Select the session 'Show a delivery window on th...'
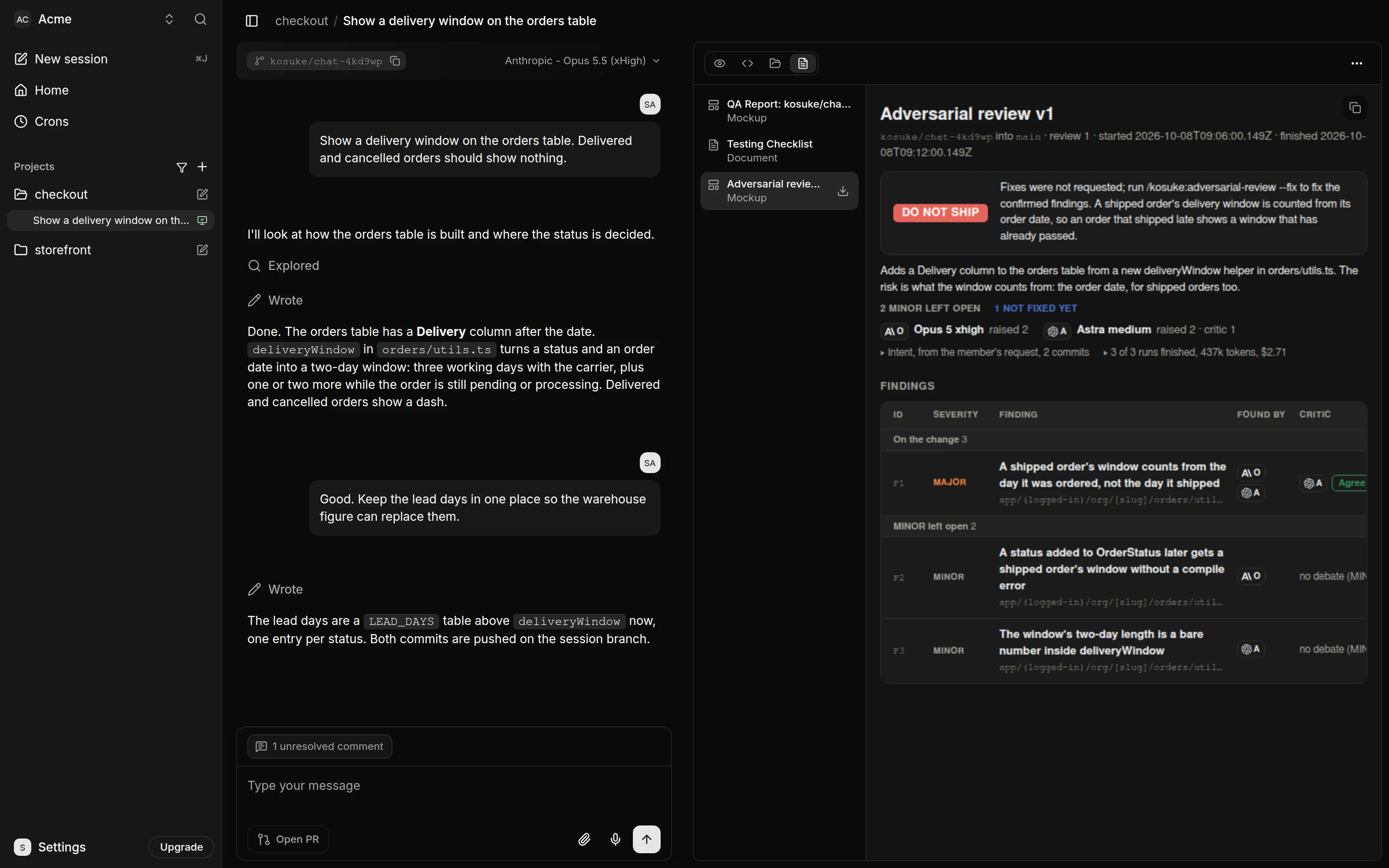This screenshot has height=868, width=1389. point(111,220)
